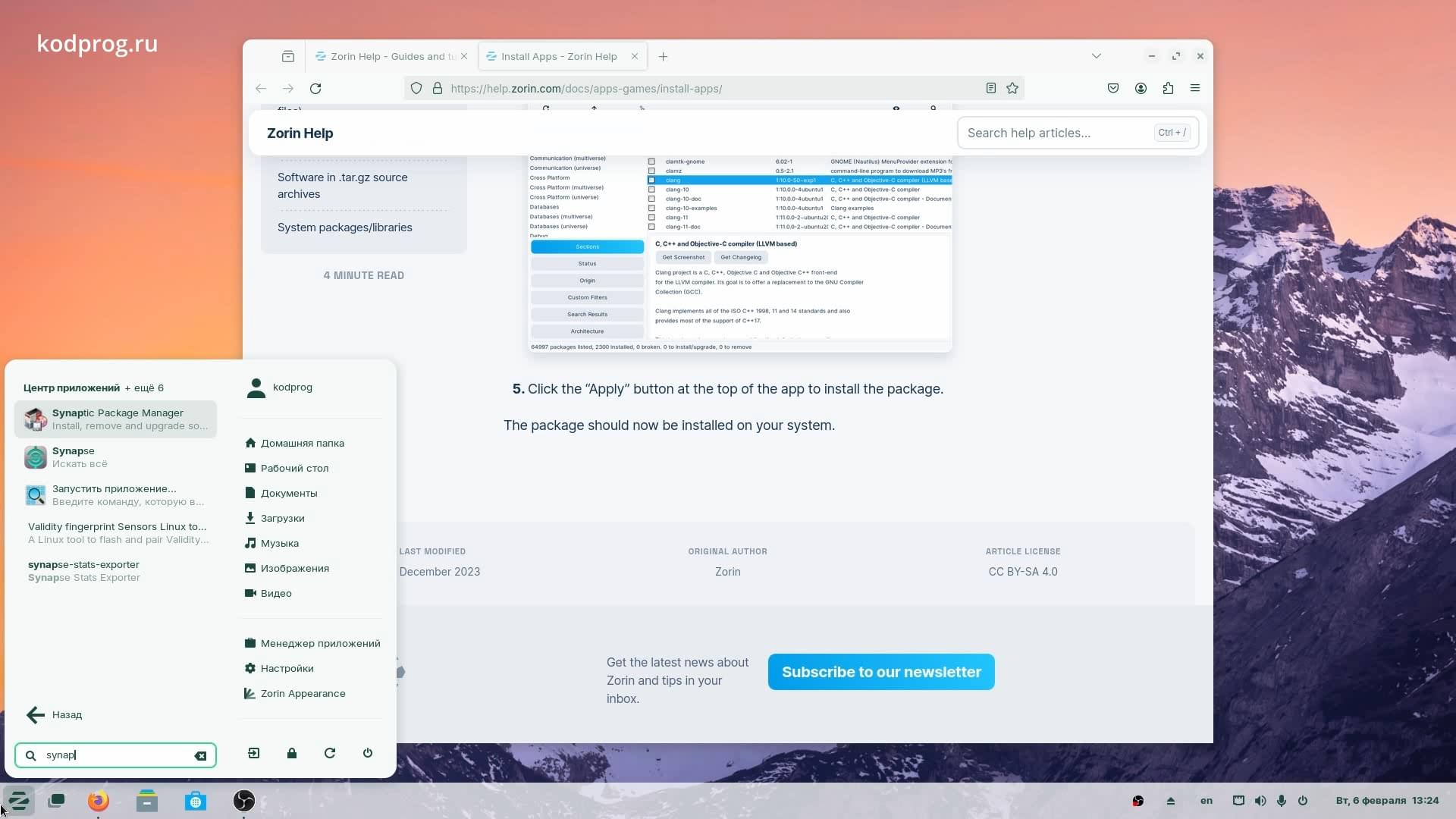The image size is (1456, 819).
Task: Open Менеджер приложений
Action: click(312, 643)
